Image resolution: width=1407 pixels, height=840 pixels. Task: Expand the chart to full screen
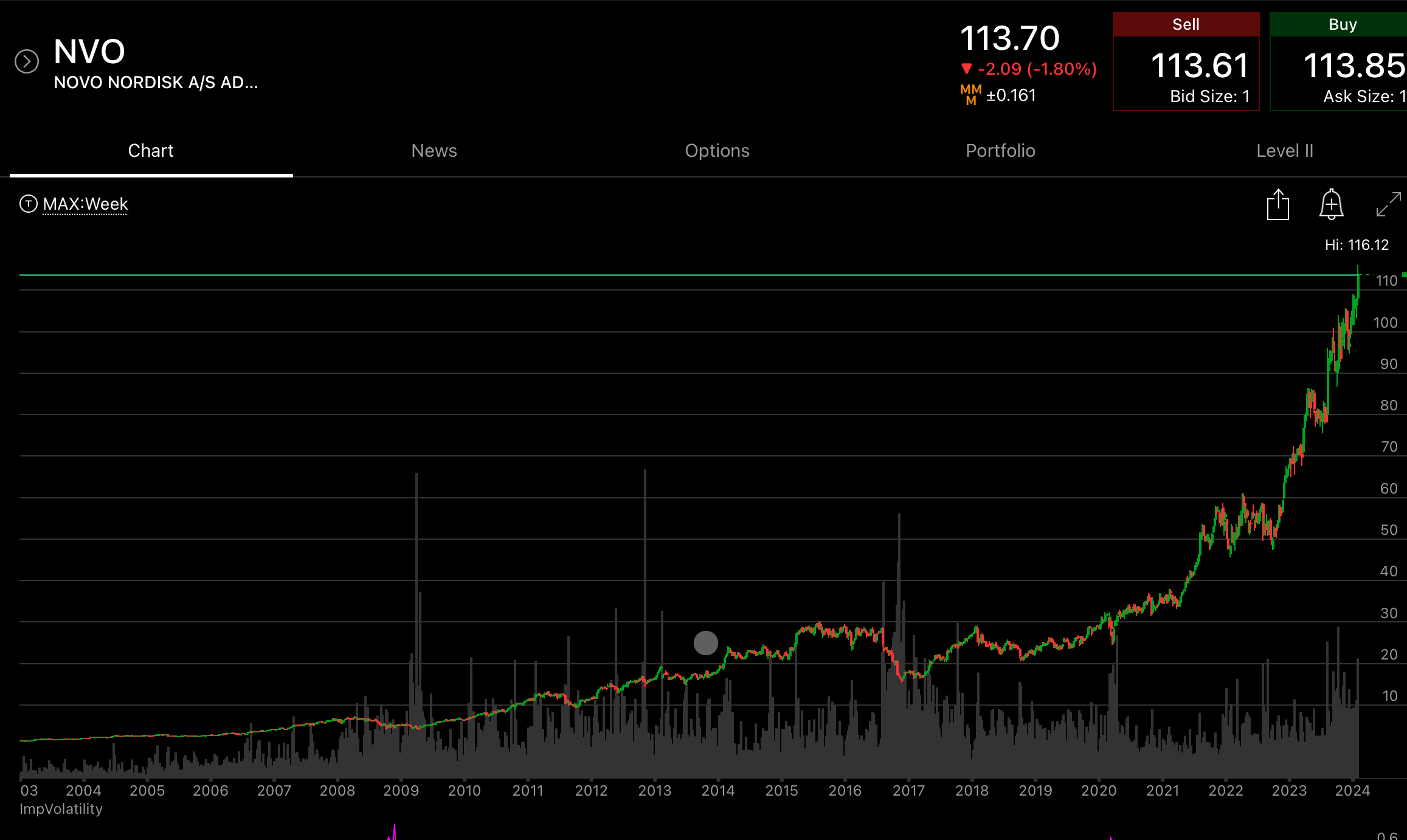pos(1388,204)
